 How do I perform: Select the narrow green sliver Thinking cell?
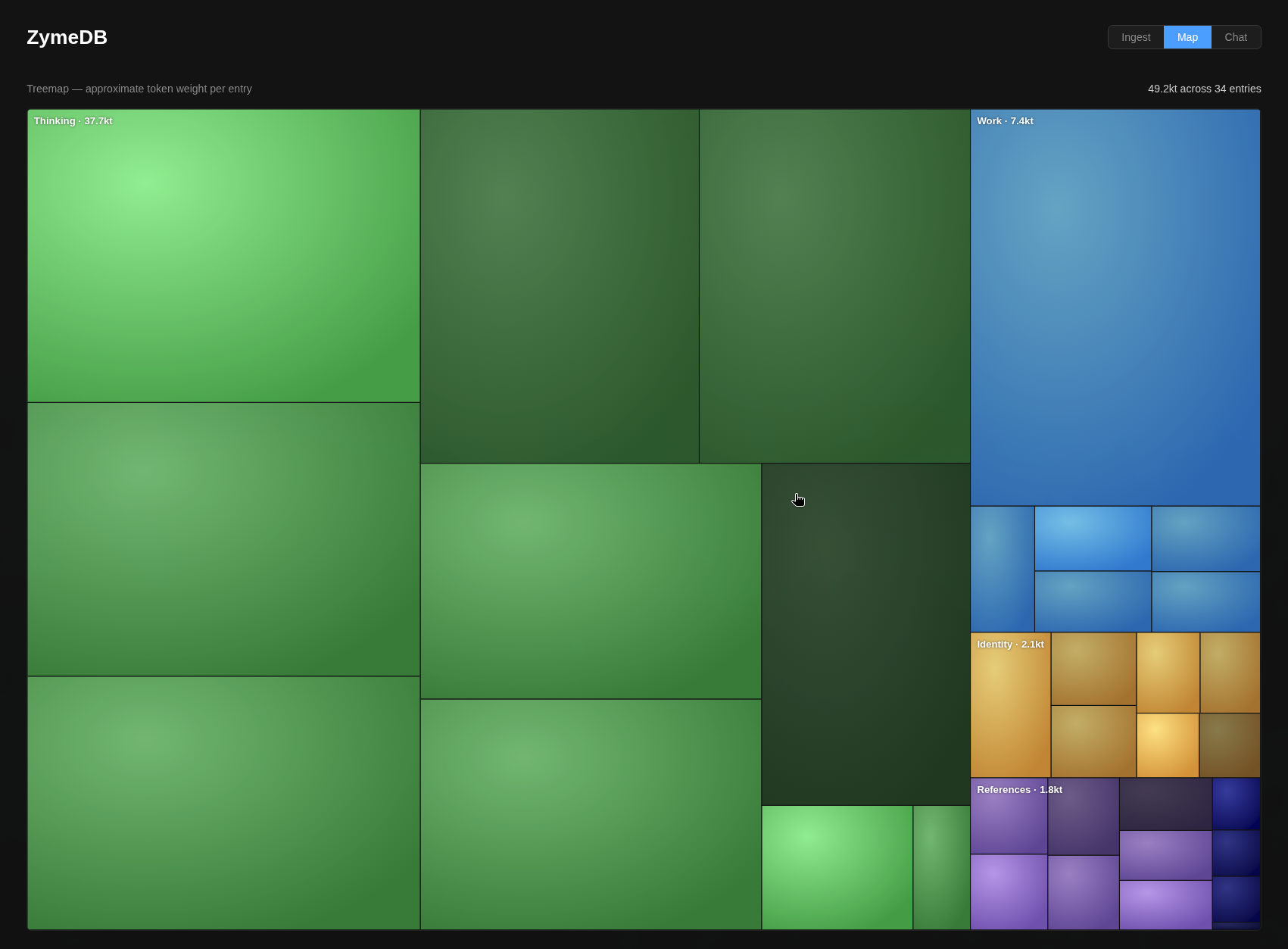941,867
